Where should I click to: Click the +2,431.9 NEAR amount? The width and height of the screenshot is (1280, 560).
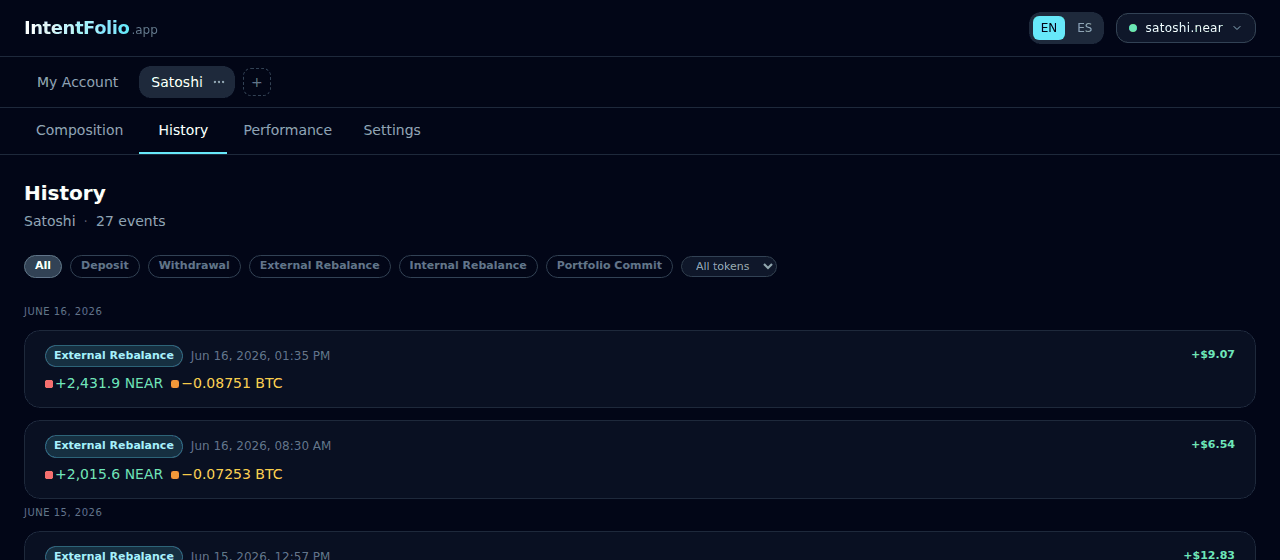(x=109, y=383)
